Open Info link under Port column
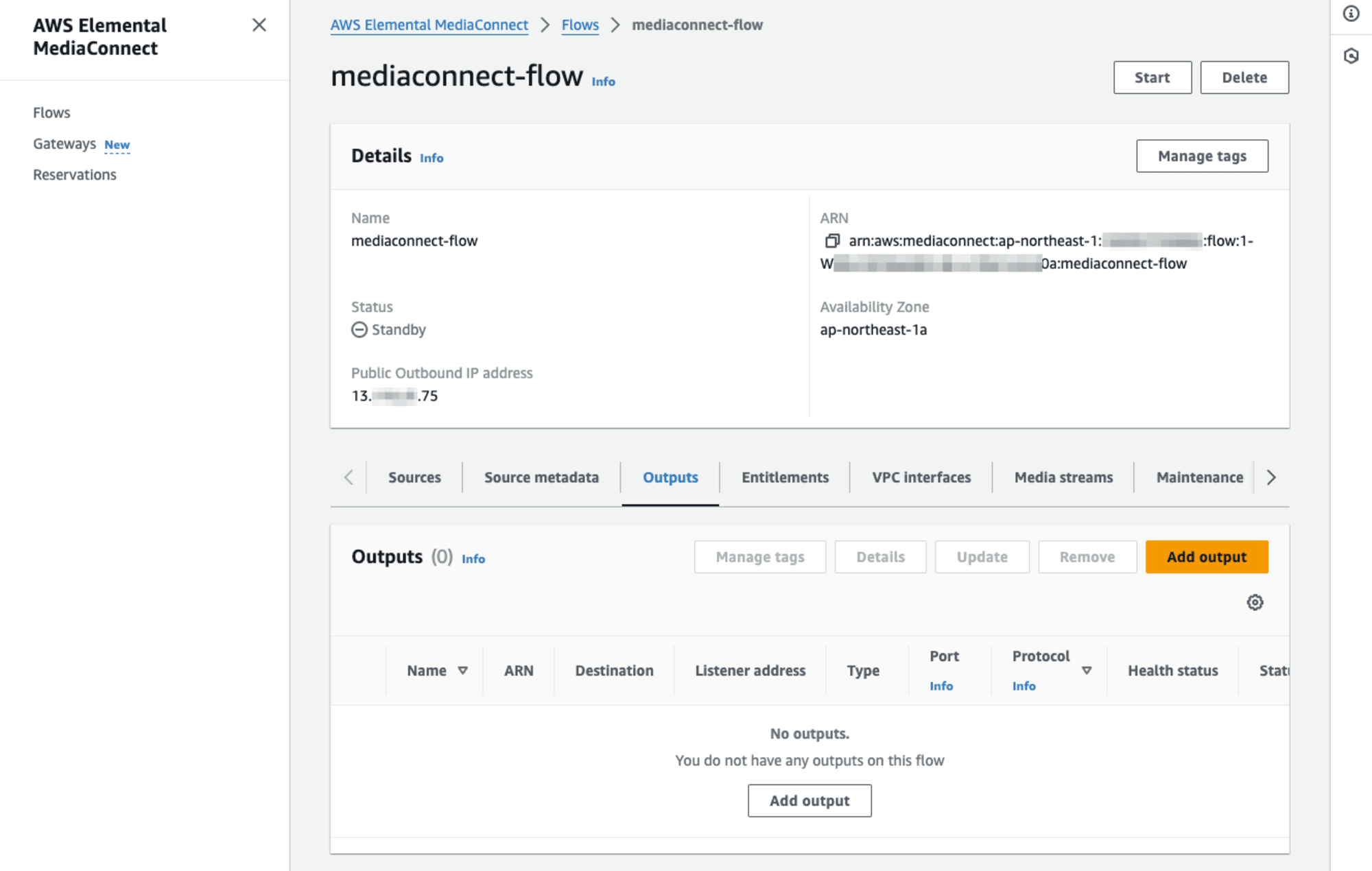The height and width of the screenshot is (871, 1372). coord(941,686)
